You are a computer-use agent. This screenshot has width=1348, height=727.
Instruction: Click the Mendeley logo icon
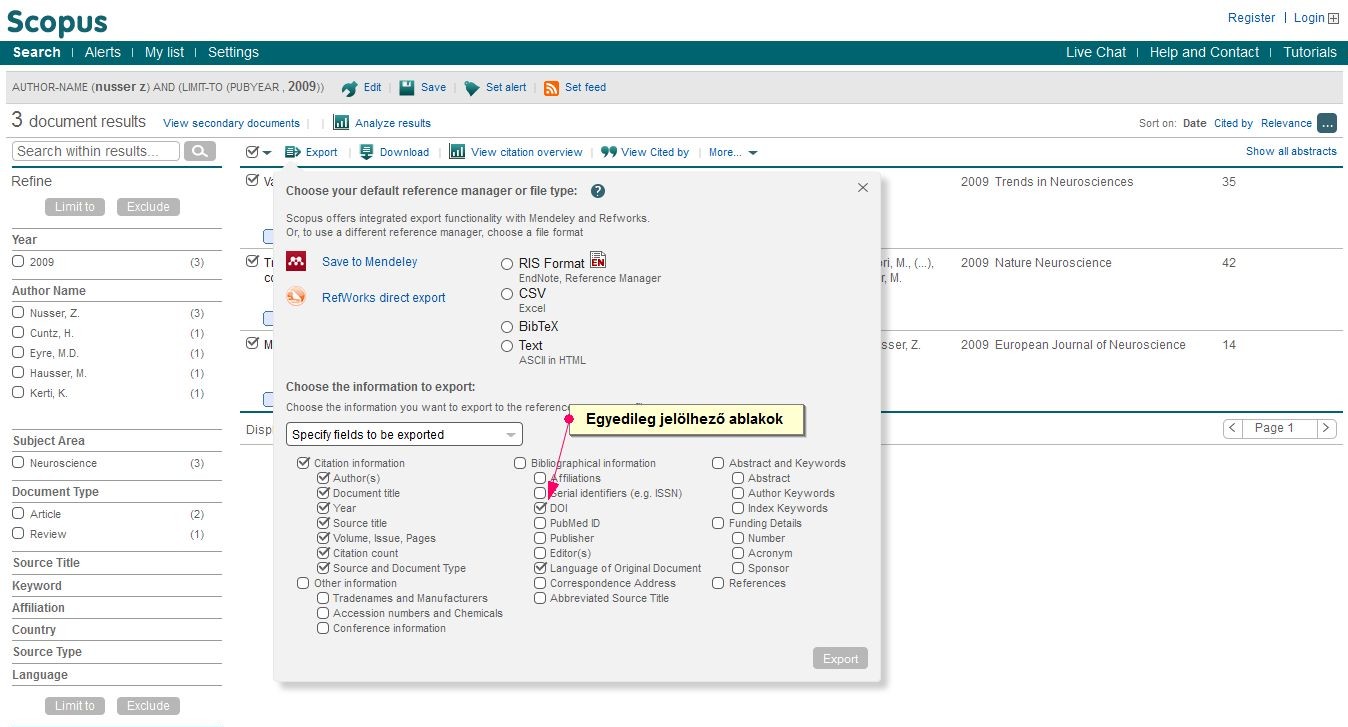(296, 262)
